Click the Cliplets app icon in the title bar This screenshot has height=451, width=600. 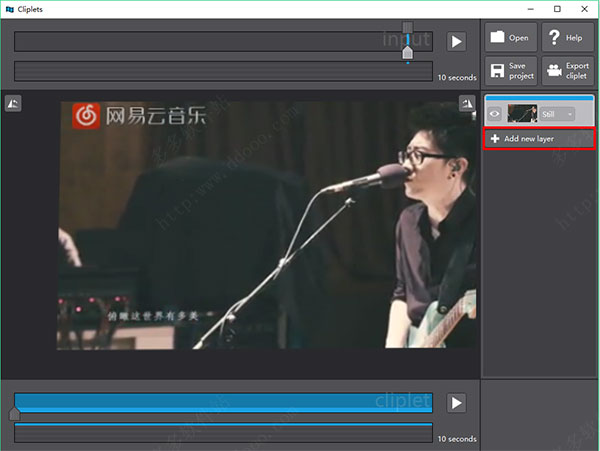point(10,9)
